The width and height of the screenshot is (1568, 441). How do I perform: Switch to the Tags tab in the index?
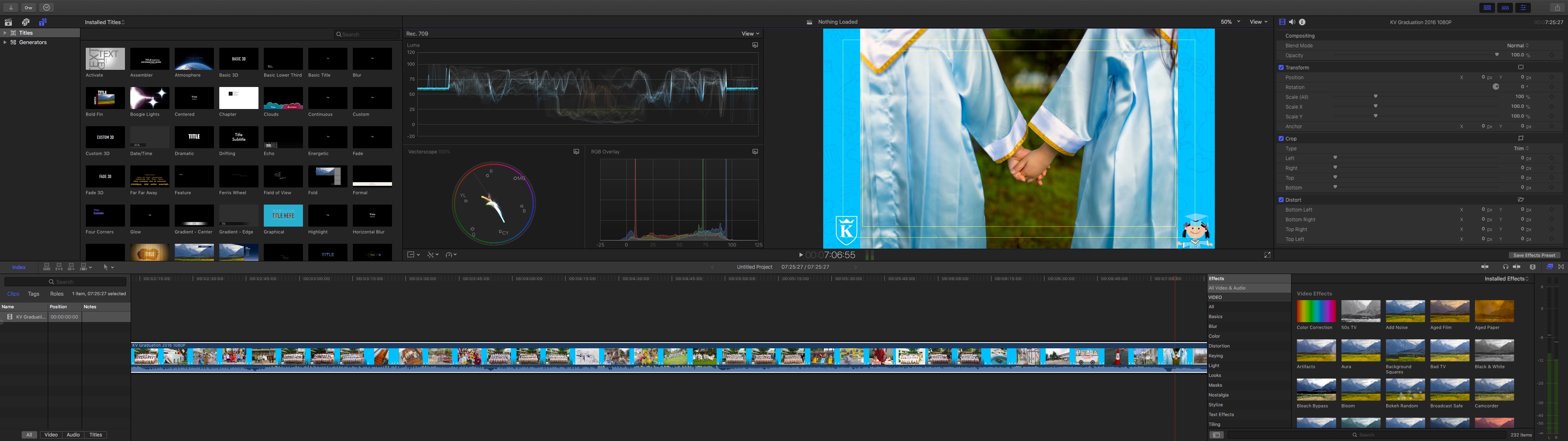pyautogui.click(x=33, y=294)
